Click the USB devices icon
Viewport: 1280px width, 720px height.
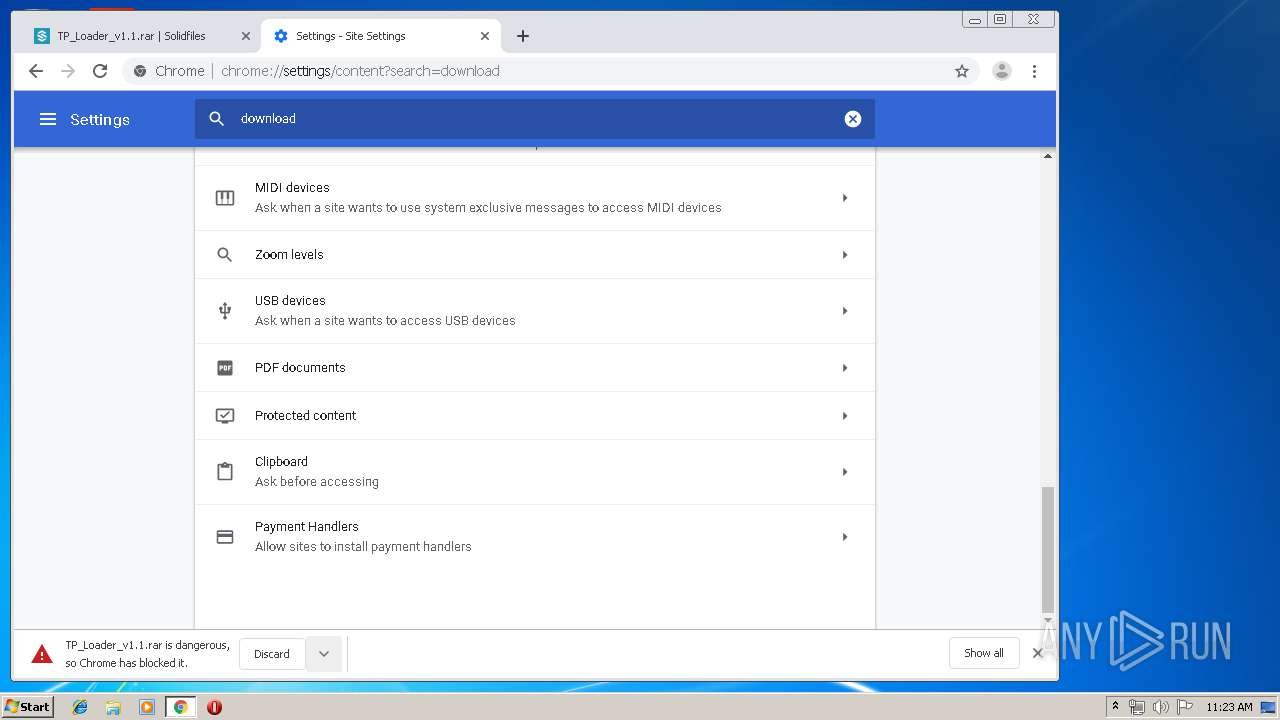tap(225, 311)
